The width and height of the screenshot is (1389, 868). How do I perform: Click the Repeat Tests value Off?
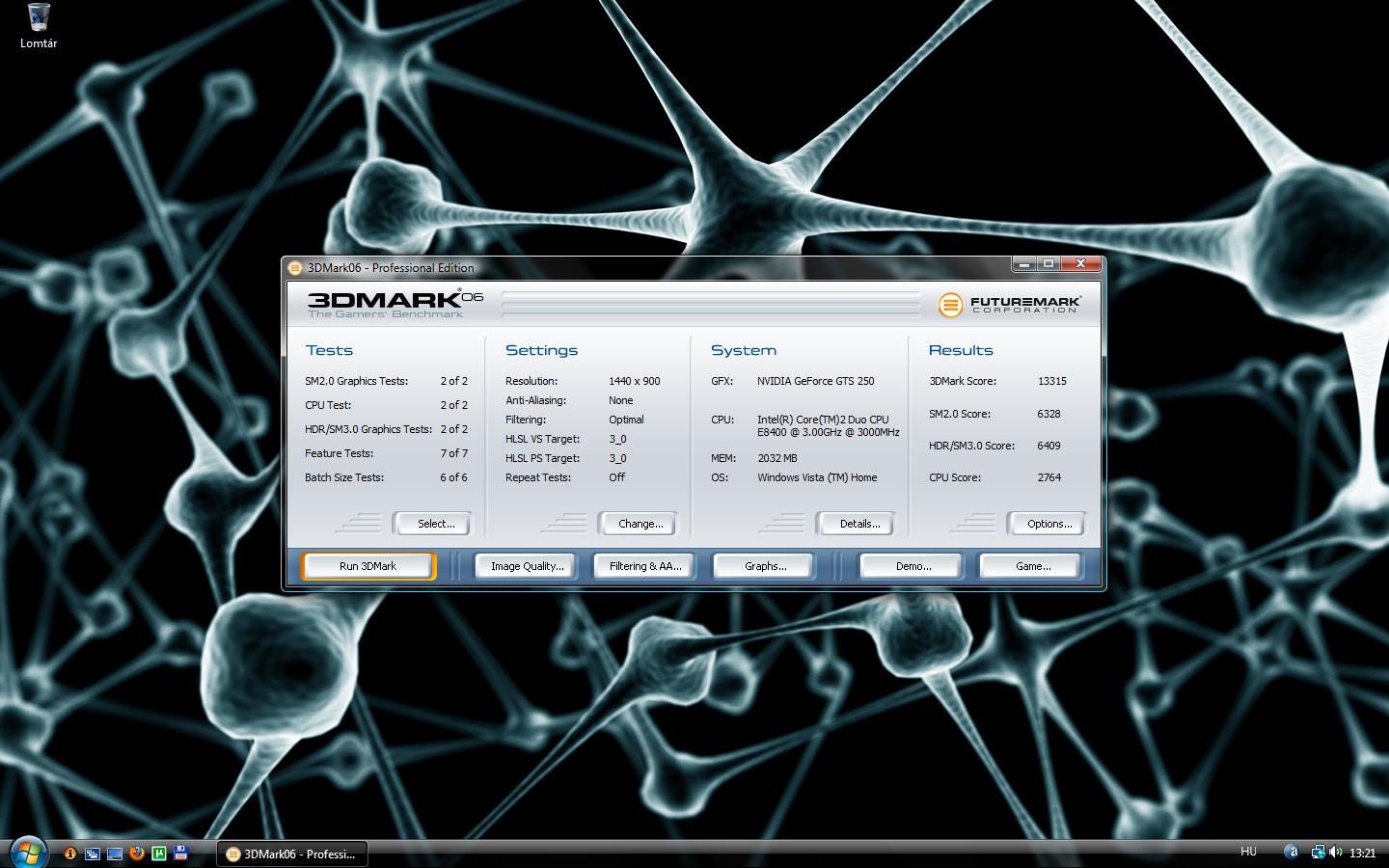[x=617, y=477]
